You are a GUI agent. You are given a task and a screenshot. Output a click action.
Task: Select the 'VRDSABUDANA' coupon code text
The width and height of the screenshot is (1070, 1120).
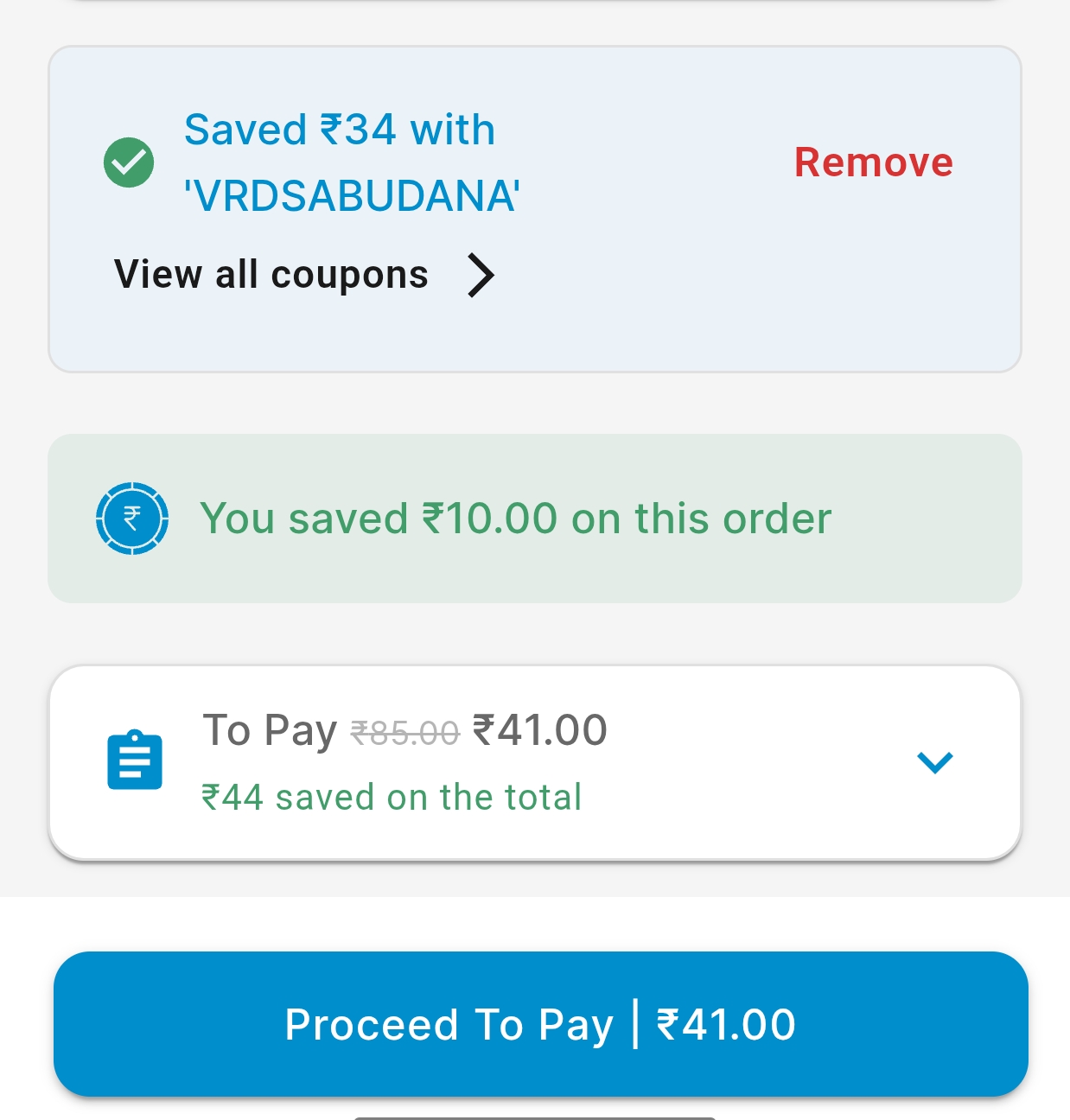pos(352,196)
